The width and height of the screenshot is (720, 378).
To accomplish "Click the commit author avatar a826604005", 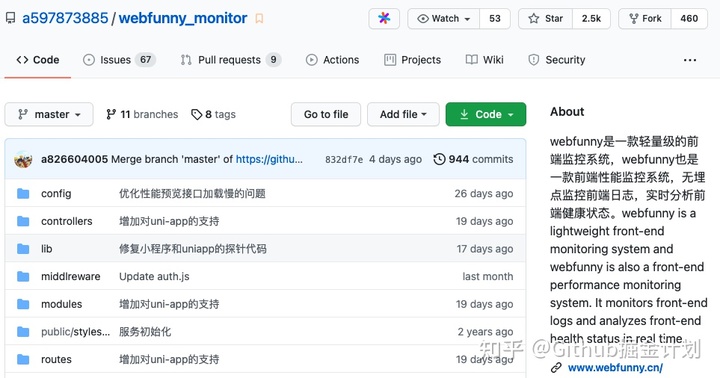I will [23, 159].
